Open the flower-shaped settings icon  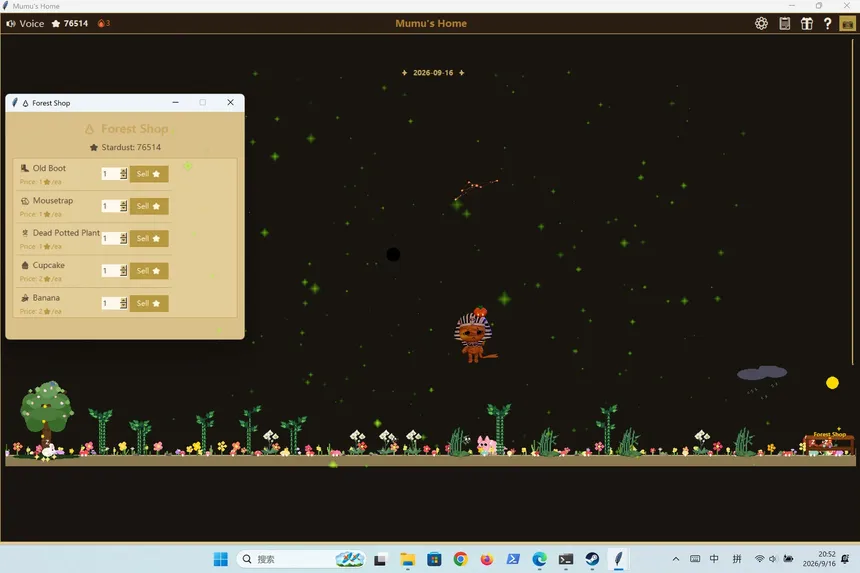[x=761, y=24]
